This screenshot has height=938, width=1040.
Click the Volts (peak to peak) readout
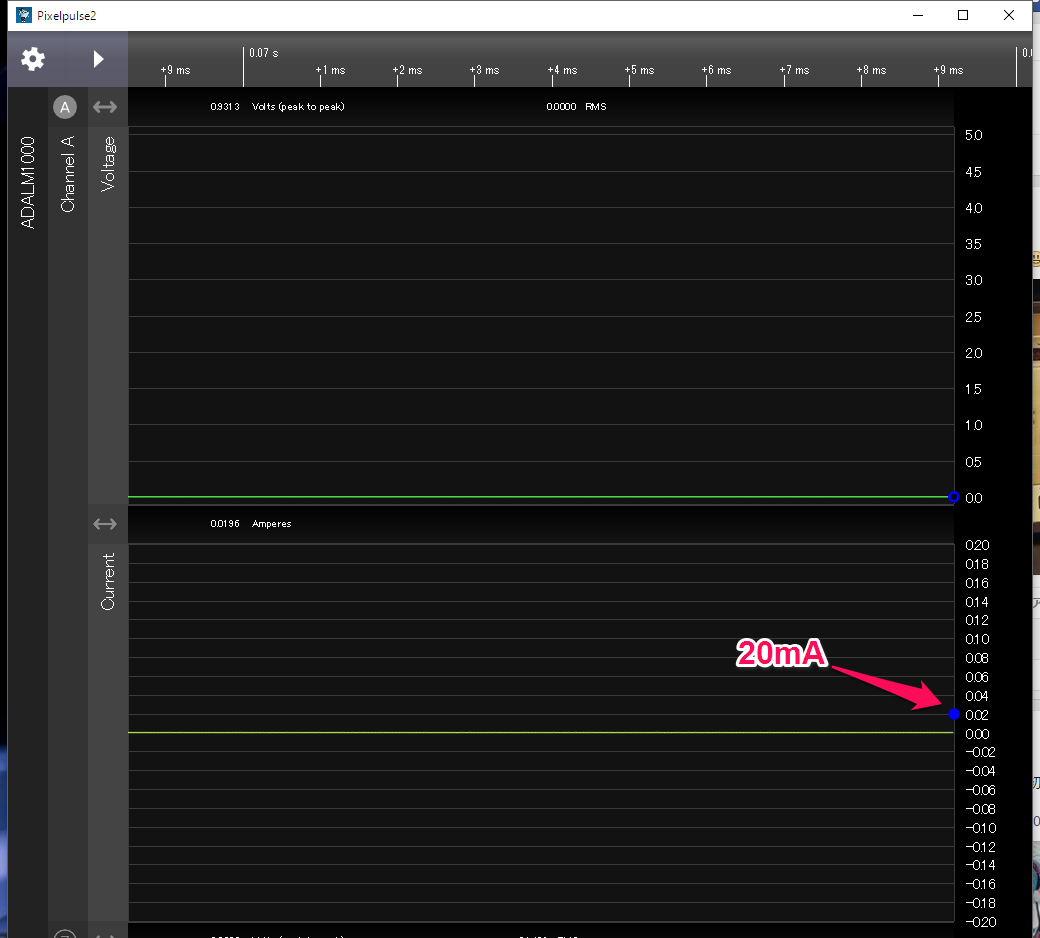[x=297, y=107]
